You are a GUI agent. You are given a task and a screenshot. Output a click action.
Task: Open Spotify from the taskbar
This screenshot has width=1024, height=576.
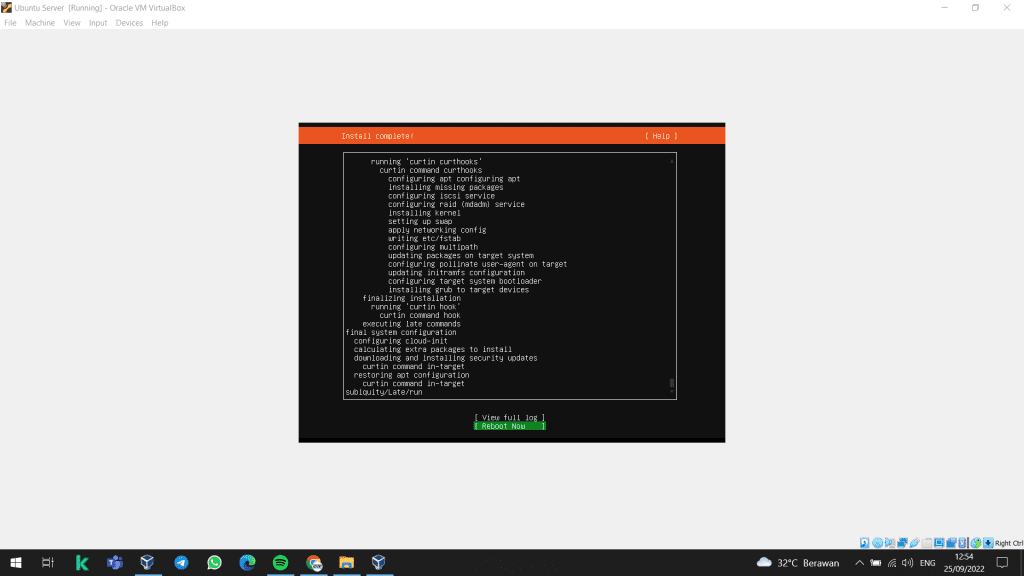pyautogui.click(x=280, y=563)
